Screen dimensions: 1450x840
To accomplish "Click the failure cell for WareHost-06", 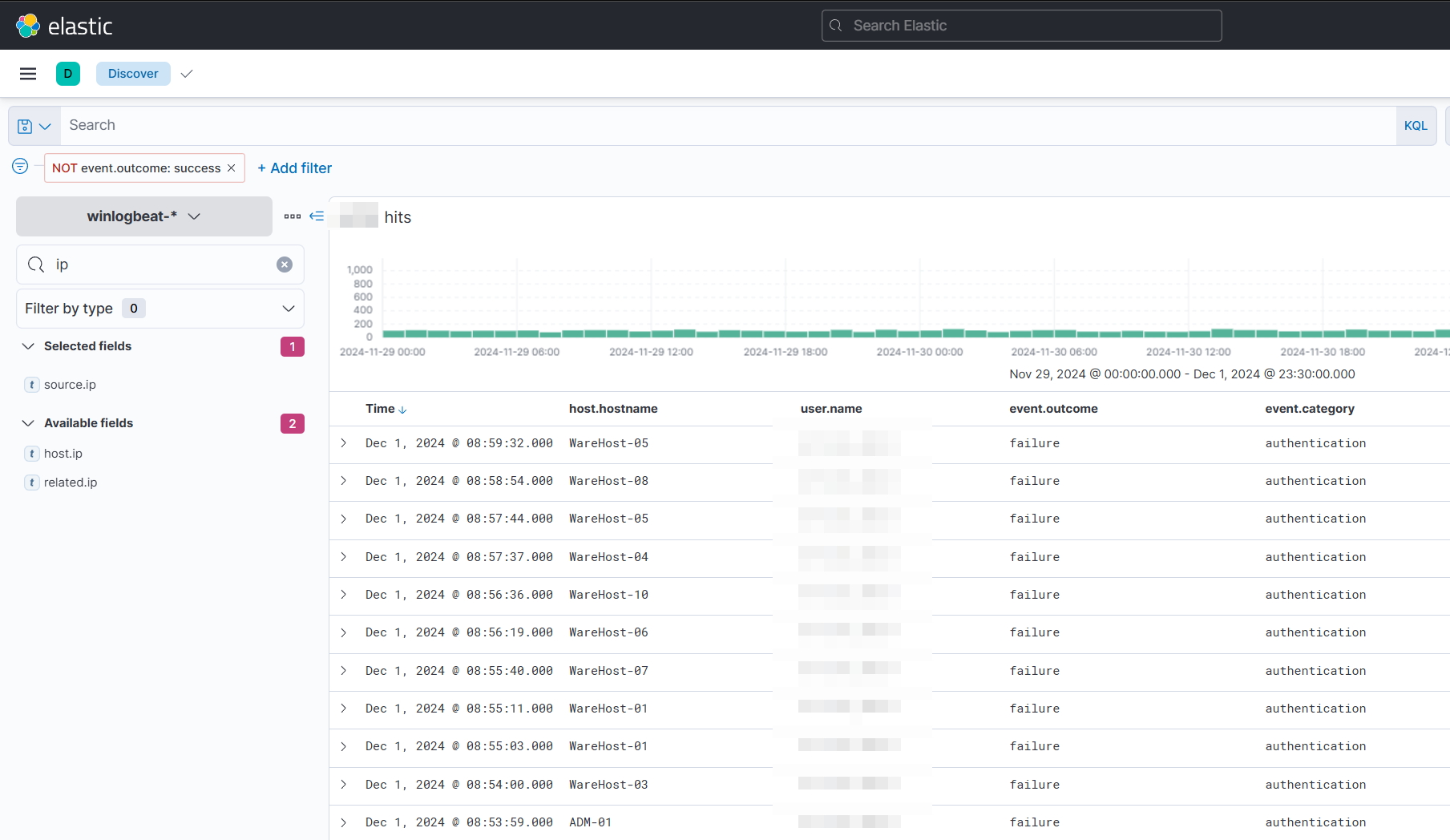I will tap(1034, 632).
